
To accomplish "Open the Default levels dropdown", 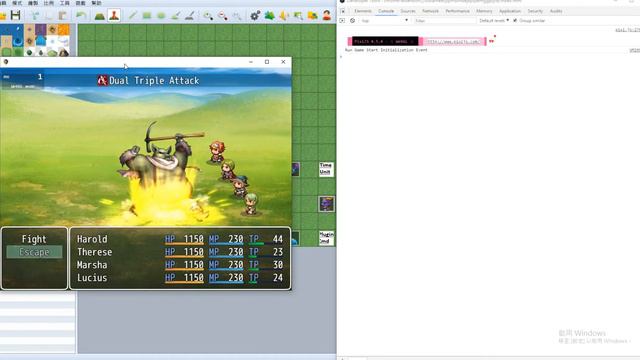I will 494,20.
